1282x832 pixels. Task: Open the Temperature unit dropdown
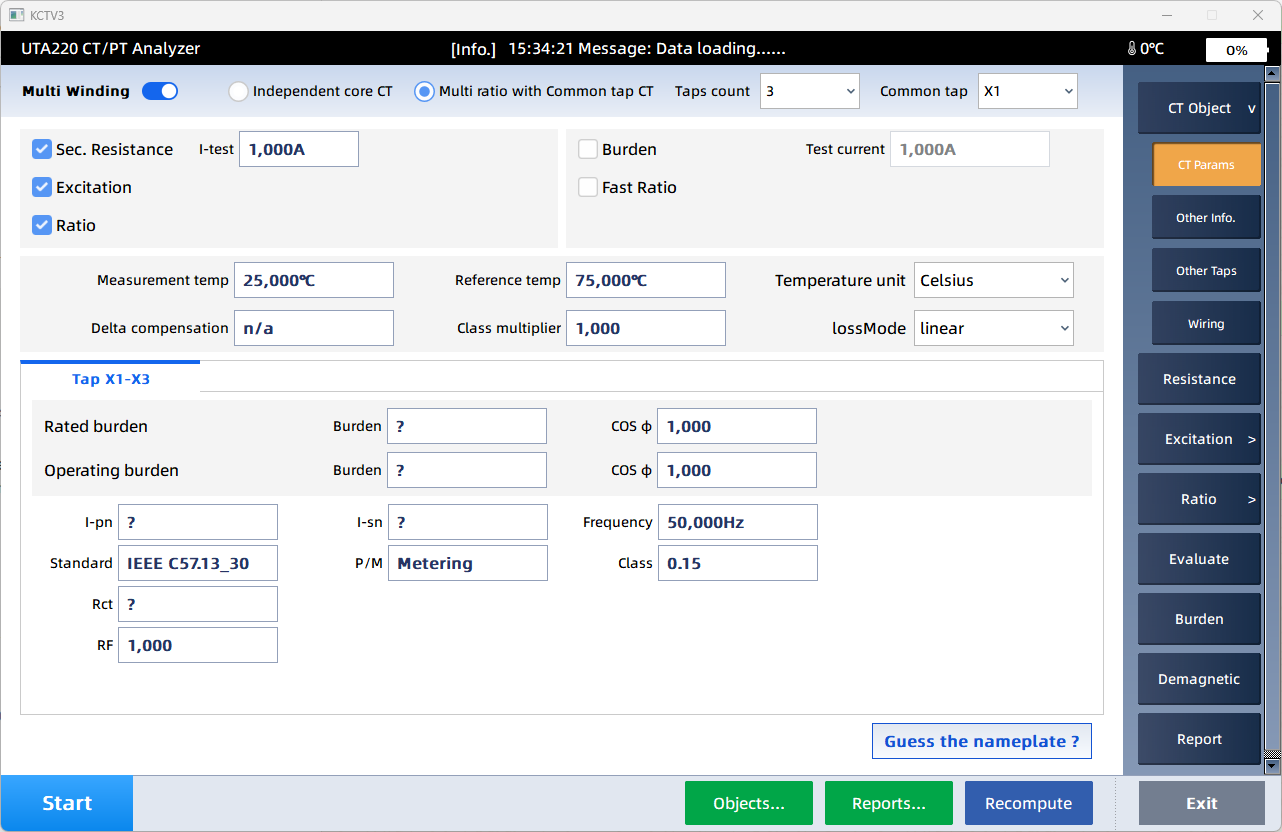pyautogui.click(x=994, y=280)
